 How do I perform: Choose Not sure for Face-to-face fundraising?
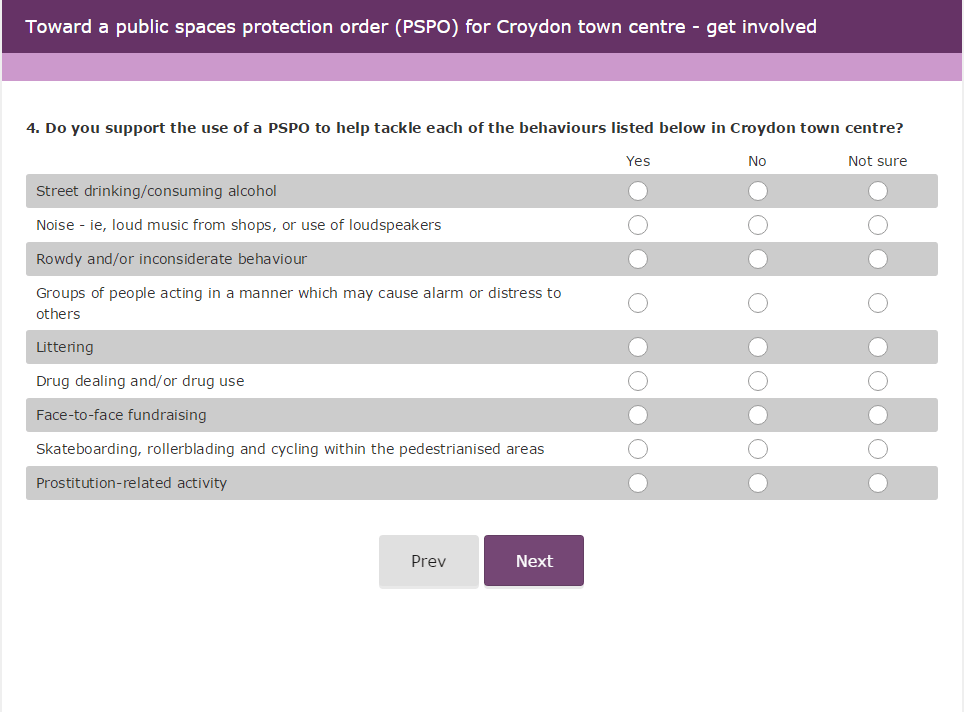(877, 415)
